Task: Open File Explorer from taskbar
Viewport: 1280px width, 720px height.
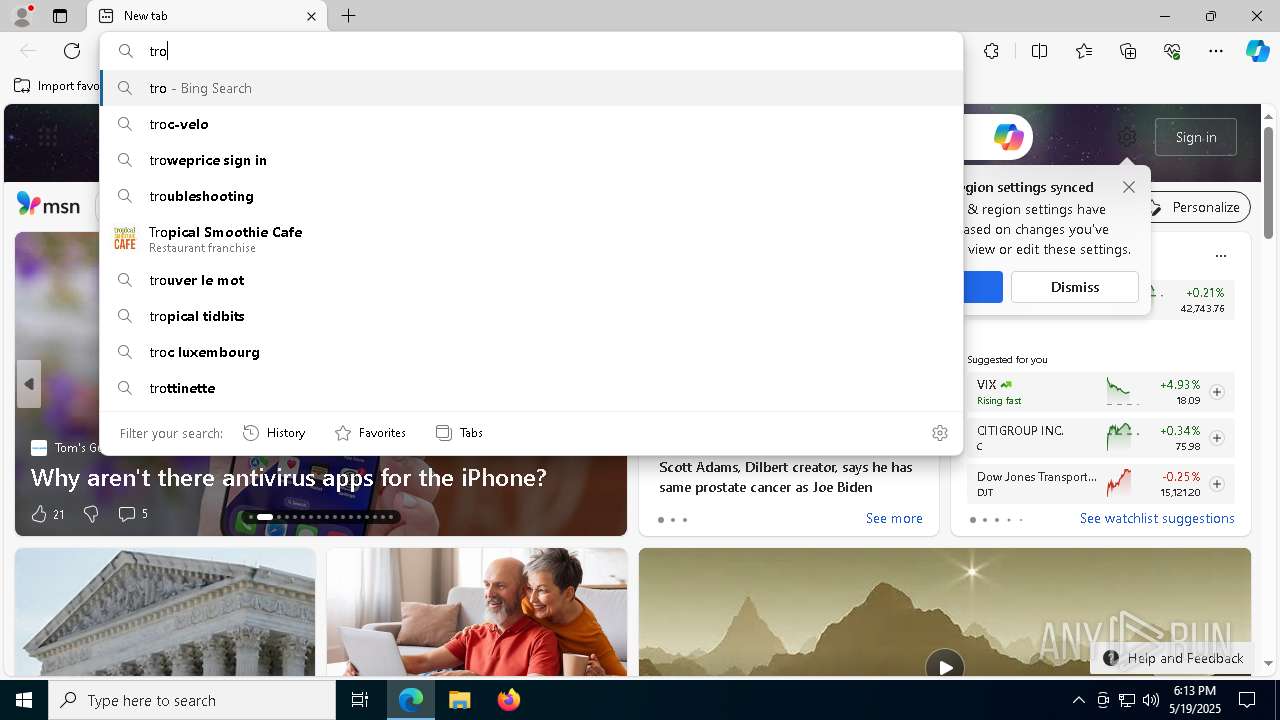Action: click(459, 700)
